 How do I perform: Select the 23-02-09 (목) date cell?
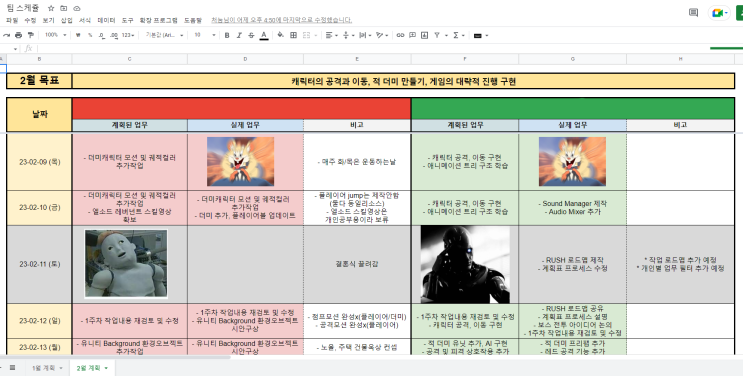39,162
